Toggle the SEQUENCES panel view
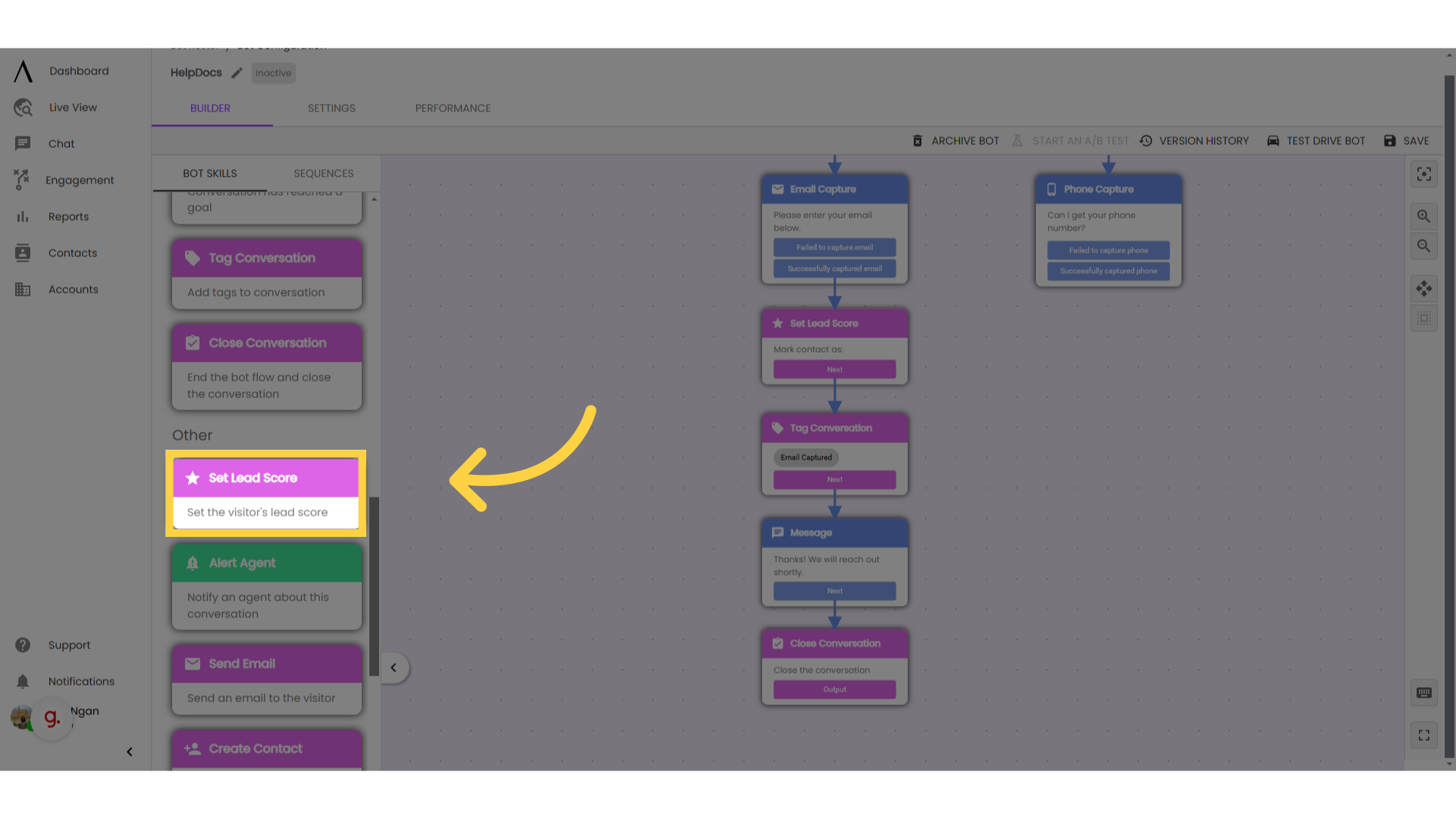 (x=323, y=173)
